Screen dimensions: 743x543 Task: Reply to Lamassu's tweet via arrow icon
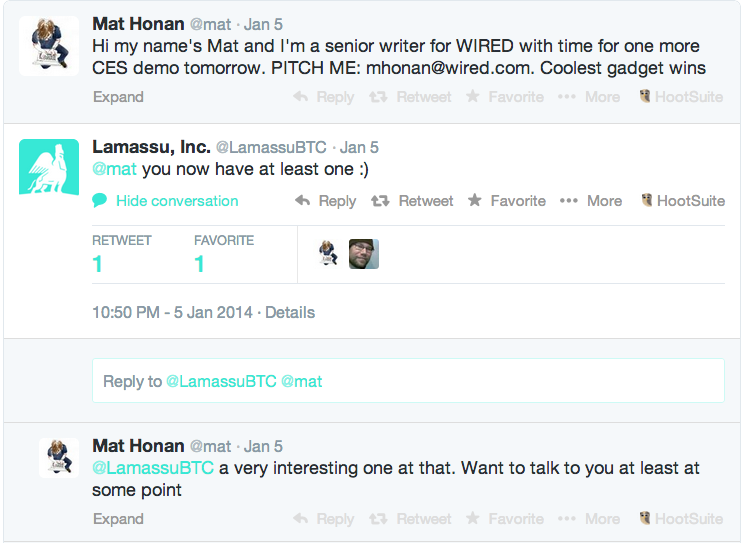(303, 201)
